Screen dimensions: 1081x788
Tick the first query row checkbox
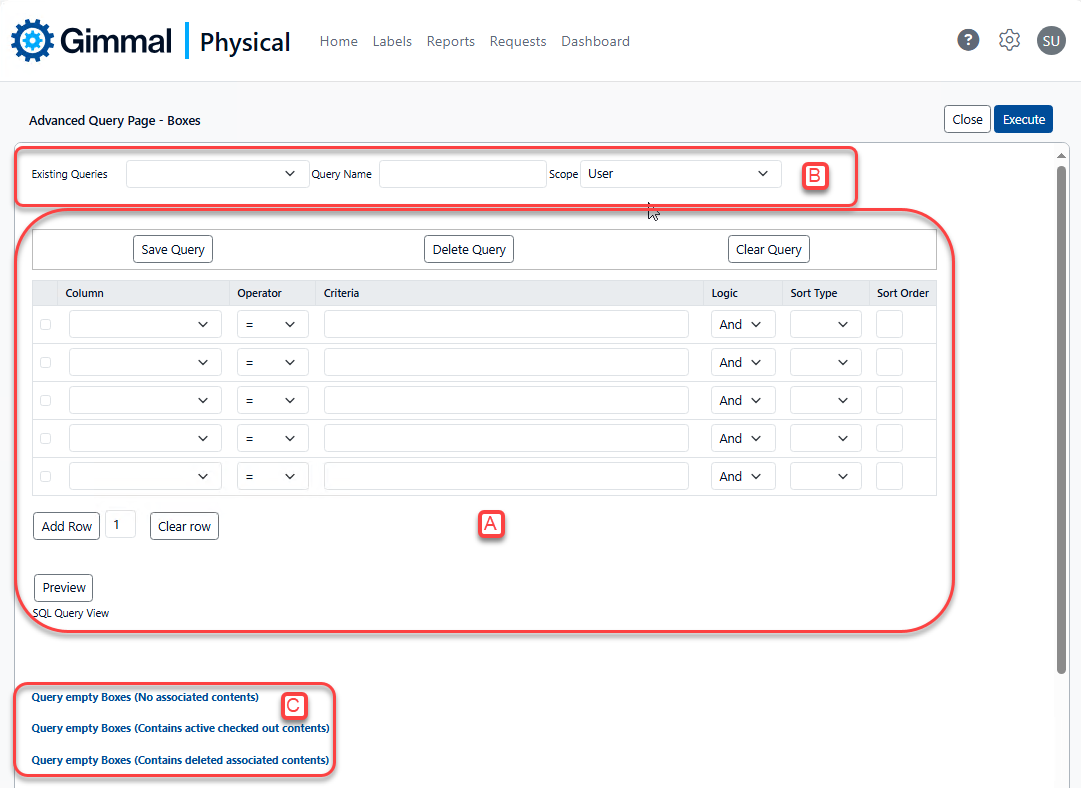tap(45, 324)
